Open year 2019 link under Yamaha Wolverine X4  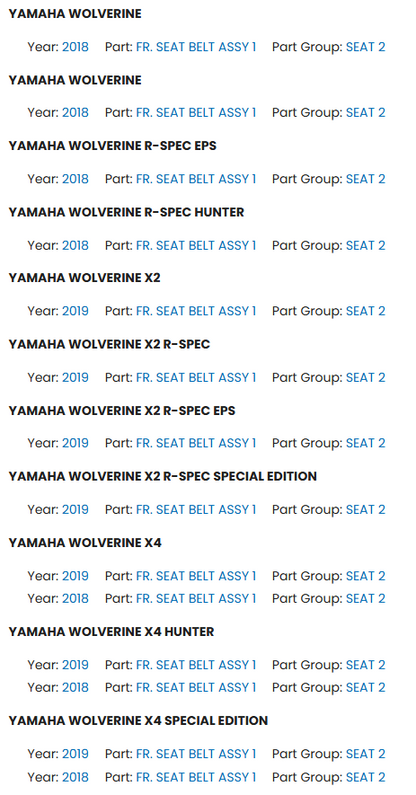[x=75, y=576]
